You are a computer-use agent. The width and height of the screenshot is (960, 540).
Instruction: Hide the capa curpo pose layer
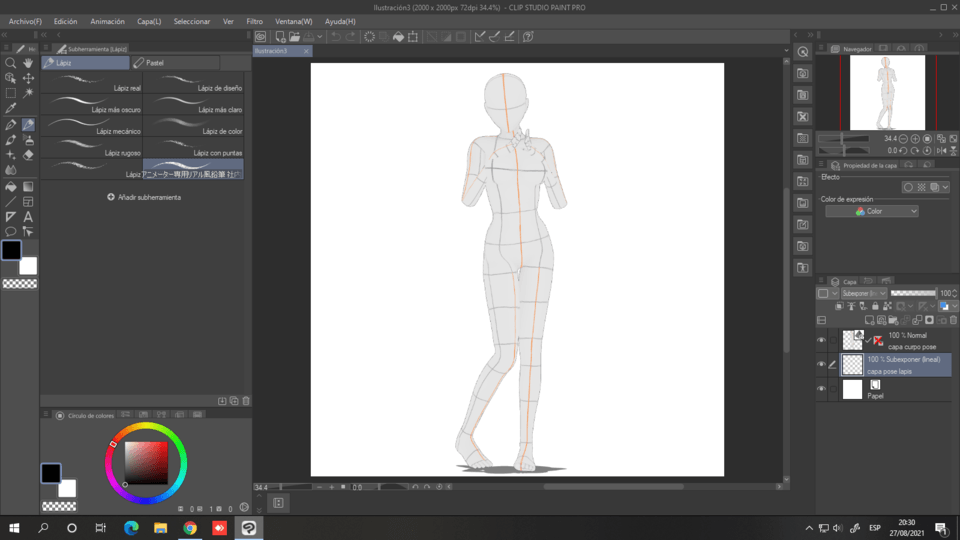(822, 340)
